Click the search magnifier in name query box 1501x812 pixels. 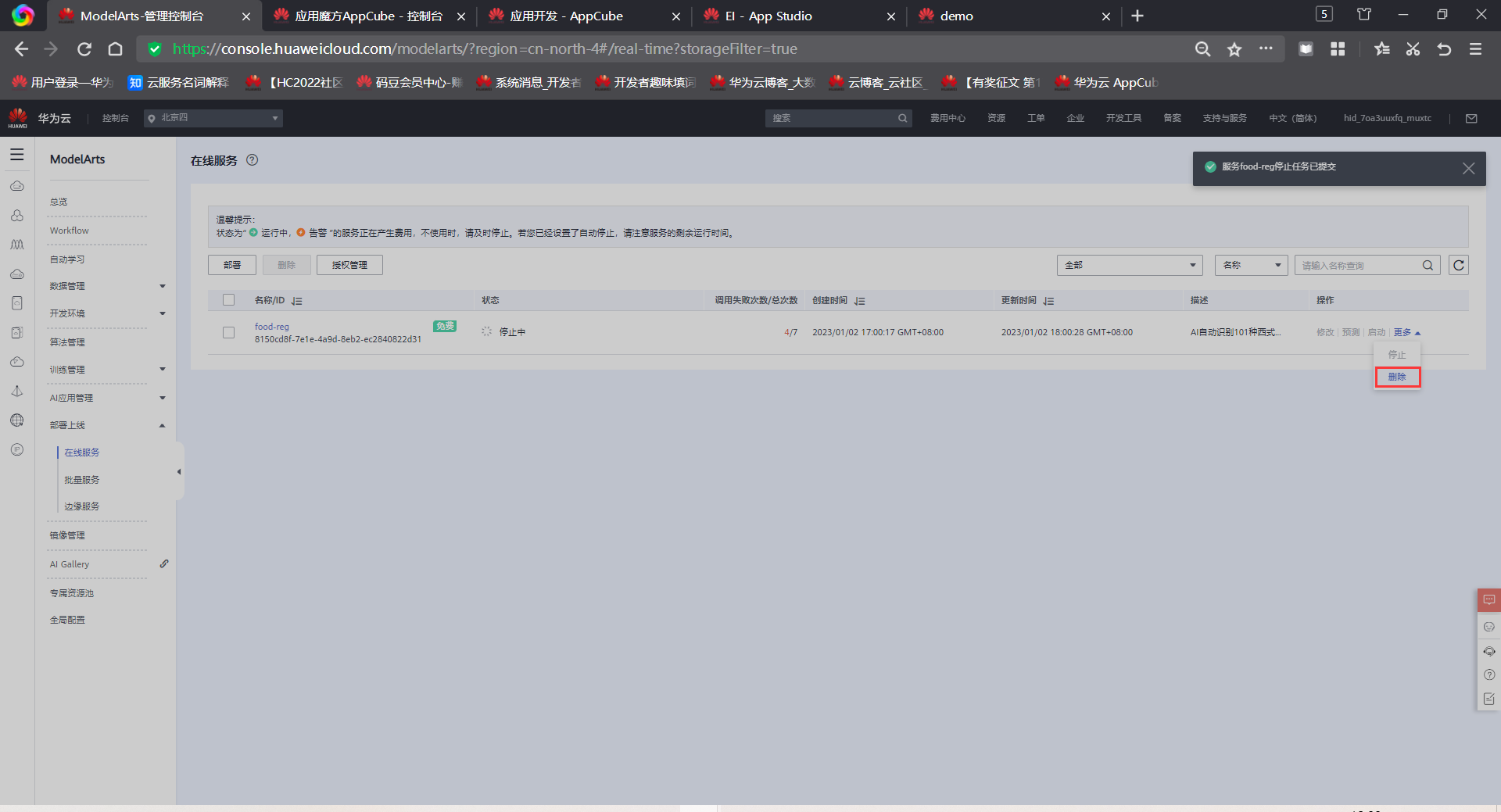pos(1428,265)
